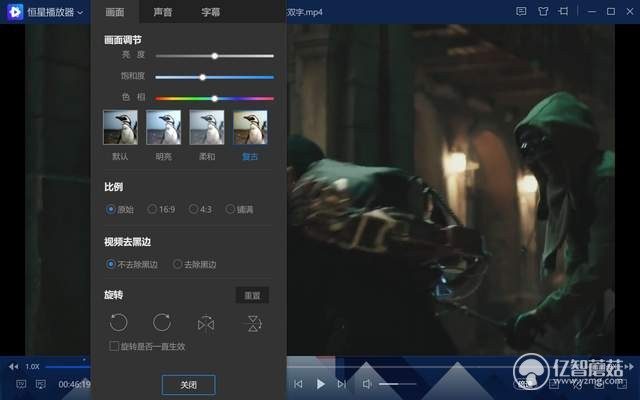Image resolution: width=640 pixels, height=400 pixels.
Task: Open the feedback message icon in title bar
Action: point(521,11)
